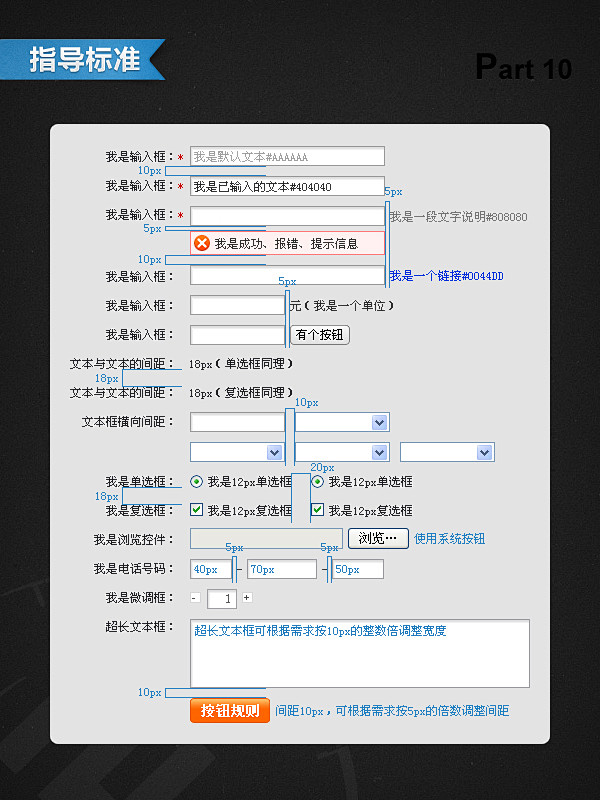This screenshot has height=800, width=600.
Task: Click the 指导标准 banner title
Action: (x=85, y=60)
